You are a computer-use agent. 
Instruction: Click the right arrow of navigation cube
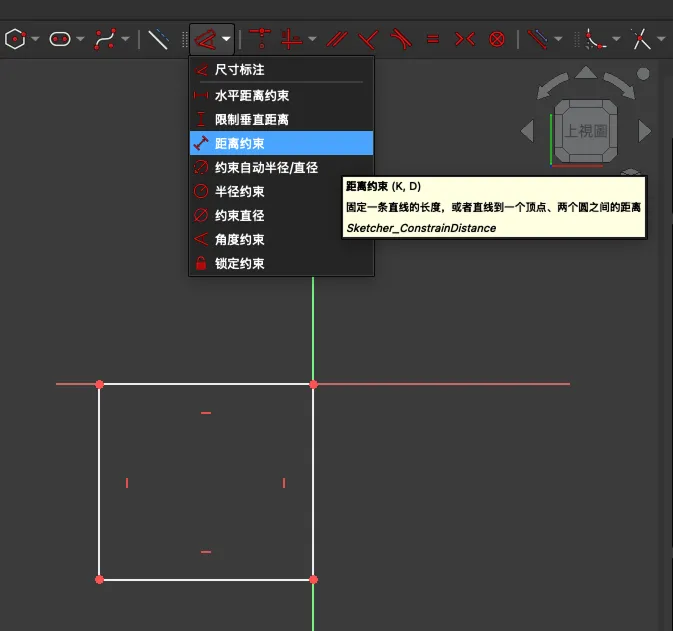tap(645, 130)
